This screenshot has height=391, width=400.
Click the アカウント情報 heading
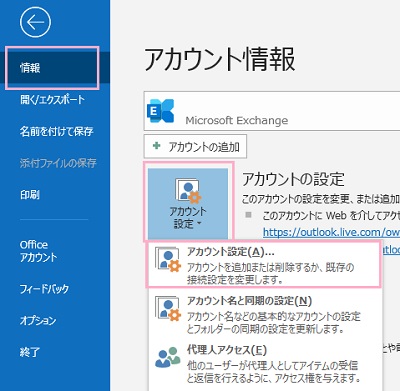(x=220, y=59)
